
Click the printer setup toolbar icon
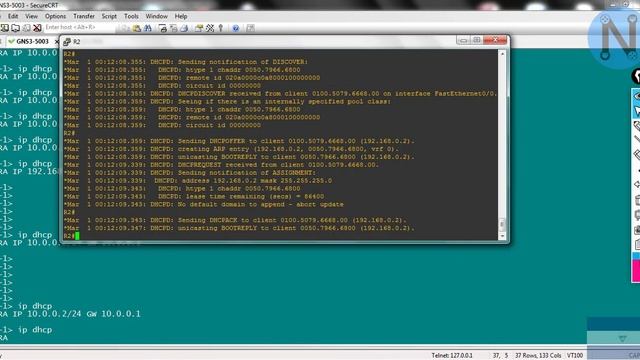[x=184, y=28]
